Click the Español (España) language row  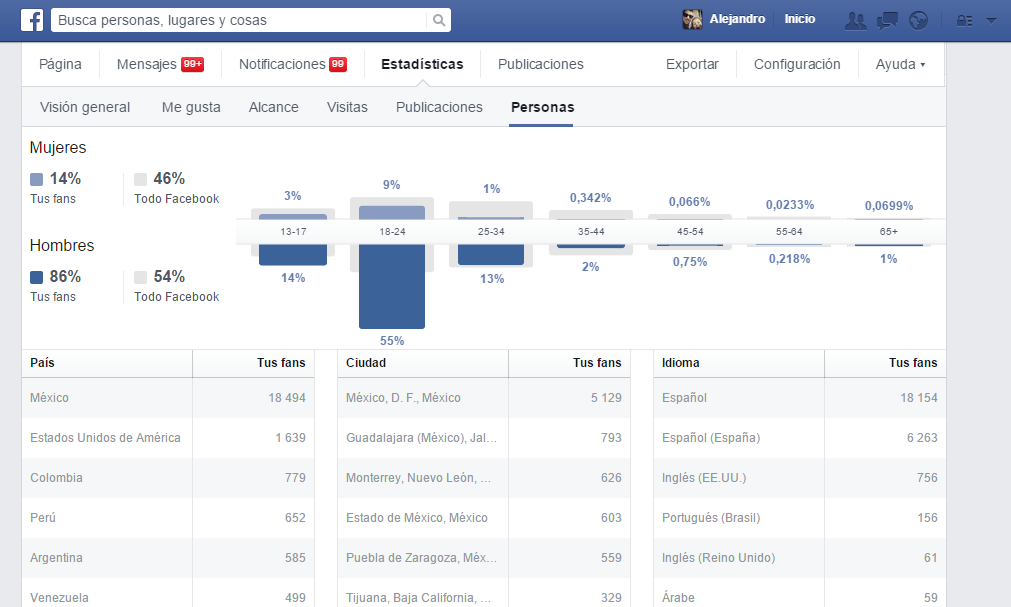point(800,438)
